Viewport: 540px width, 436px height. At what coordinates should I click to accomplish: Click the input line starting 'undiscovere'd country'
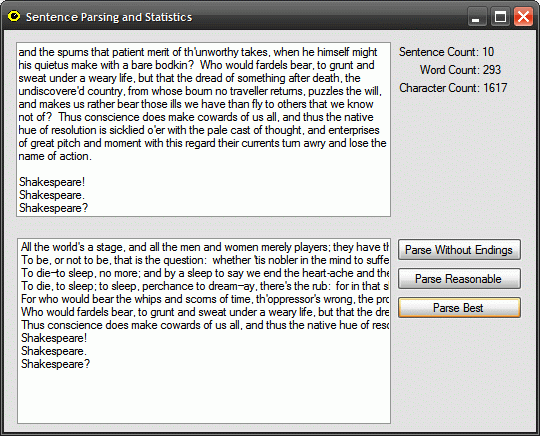[200, 91]
